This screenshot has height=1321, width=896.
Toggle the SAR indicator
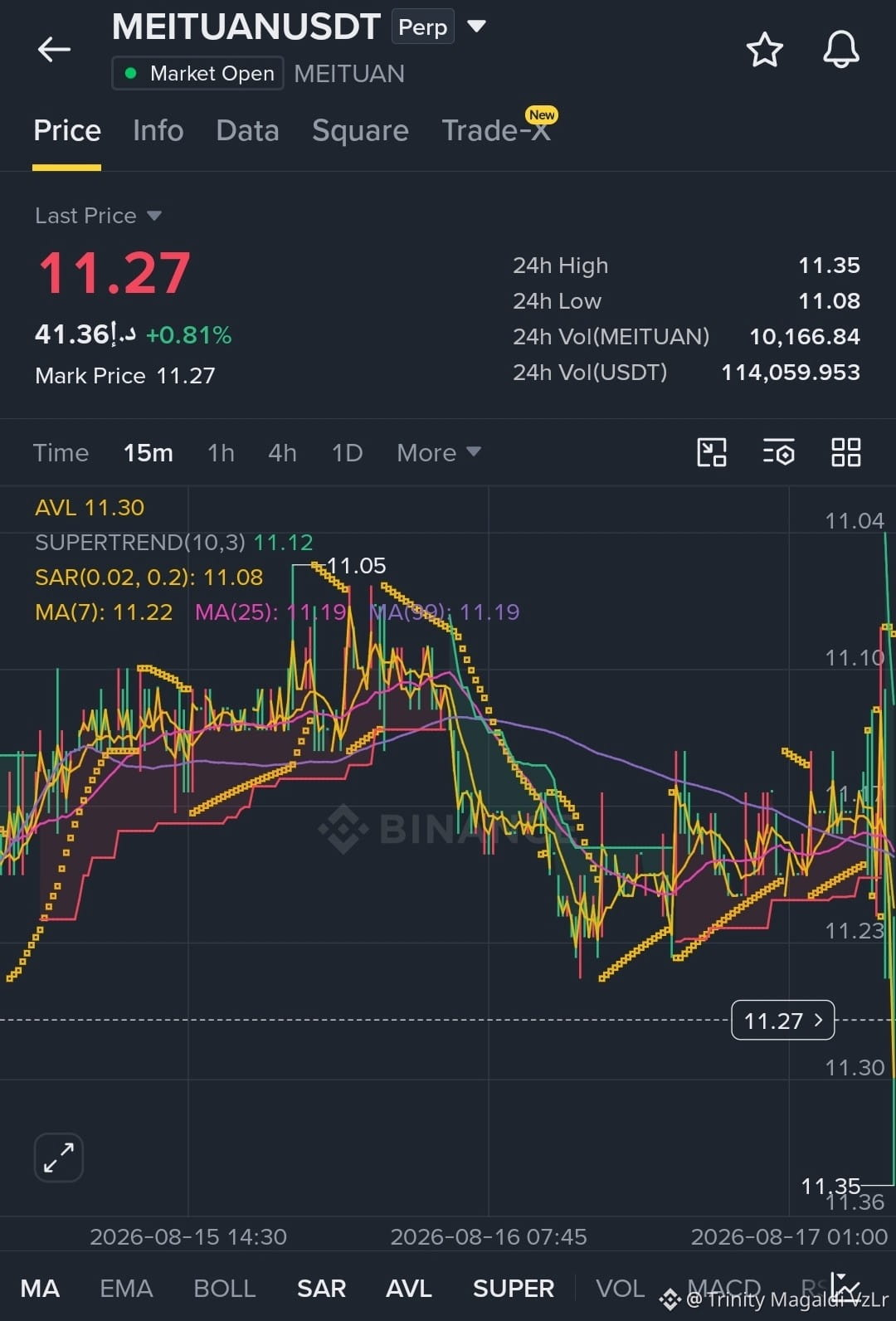coord(321,1289)
